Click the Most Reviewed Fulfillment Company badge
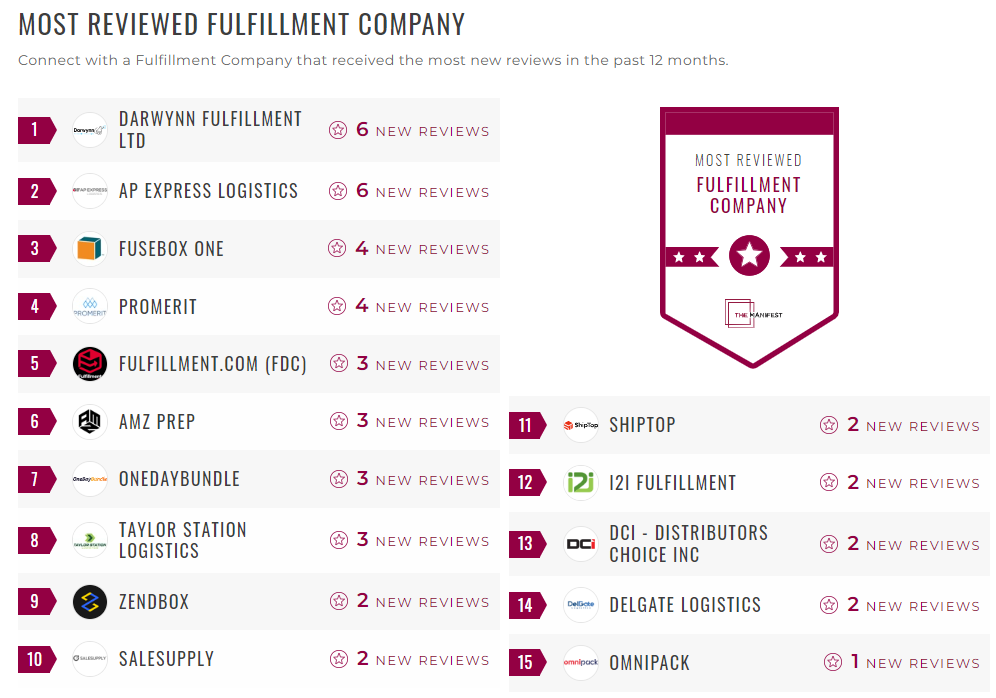 click(x=749, y=235)
